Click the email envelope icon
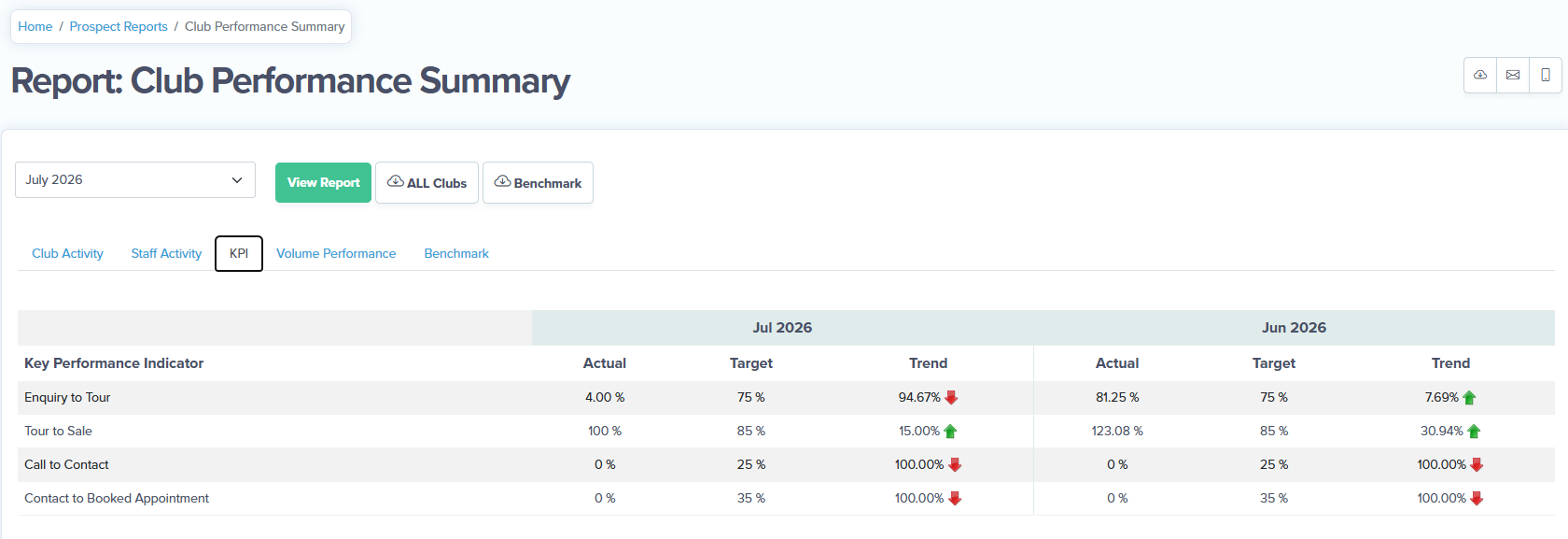The width and height of the screenshot is (1568, 539). [x=1513, y=75]
